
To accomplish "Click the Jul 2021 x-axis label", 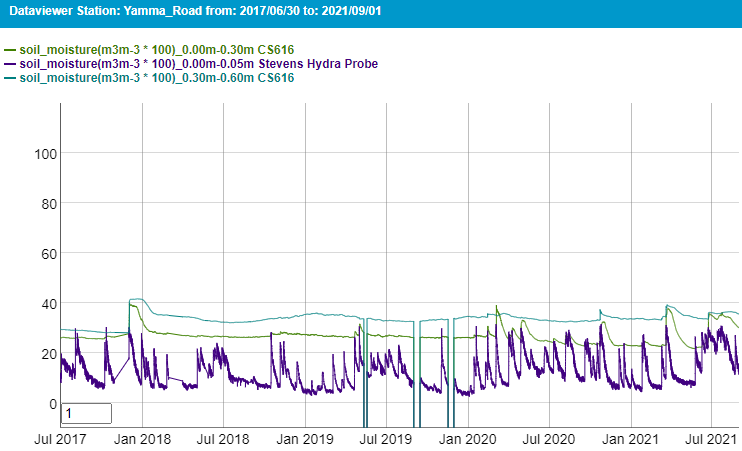I will pyautogui.click(x=711, y=439).
